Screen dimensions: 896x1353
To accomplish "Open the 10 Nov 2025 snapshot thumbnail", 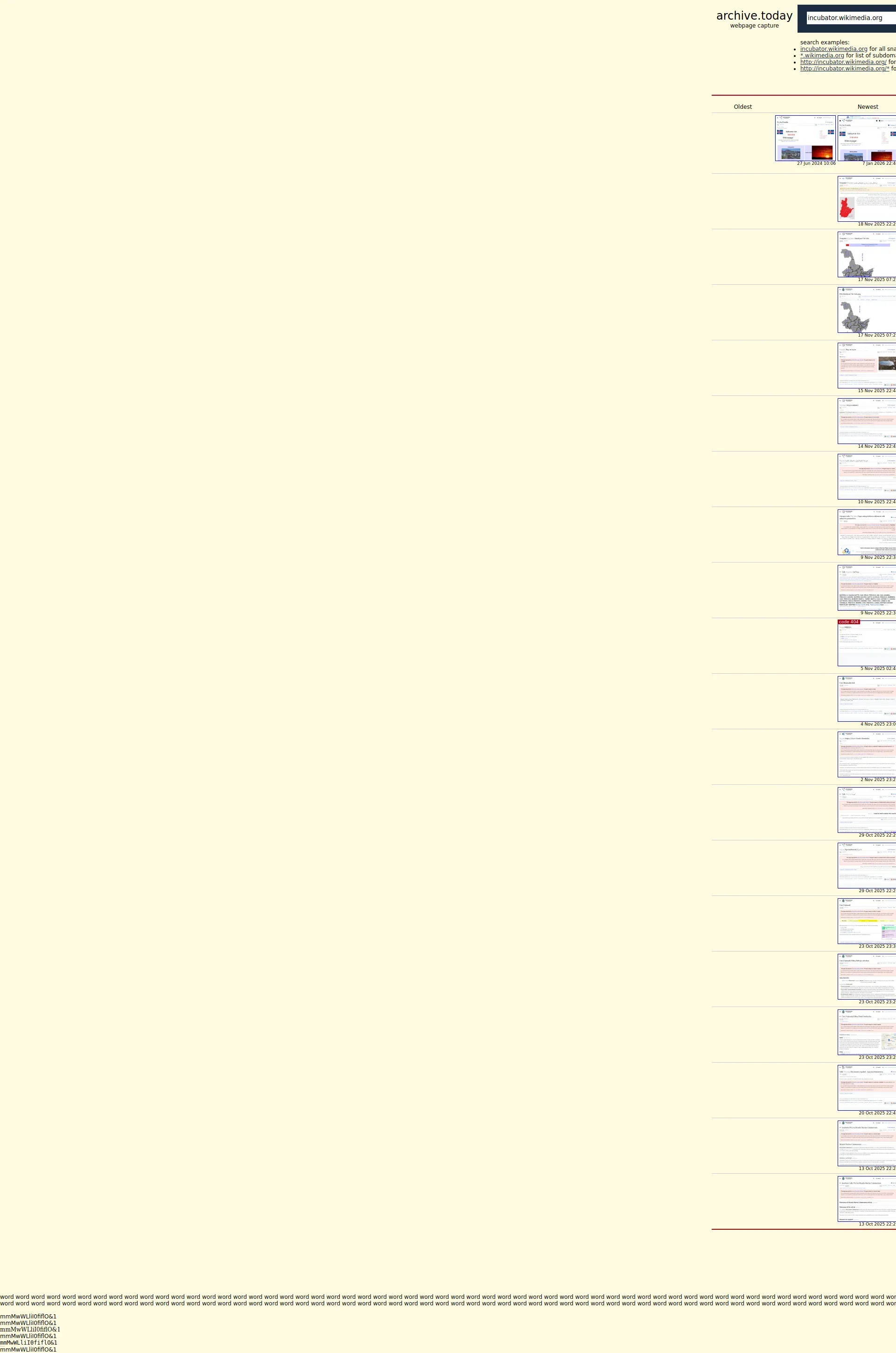I will 866,476.
